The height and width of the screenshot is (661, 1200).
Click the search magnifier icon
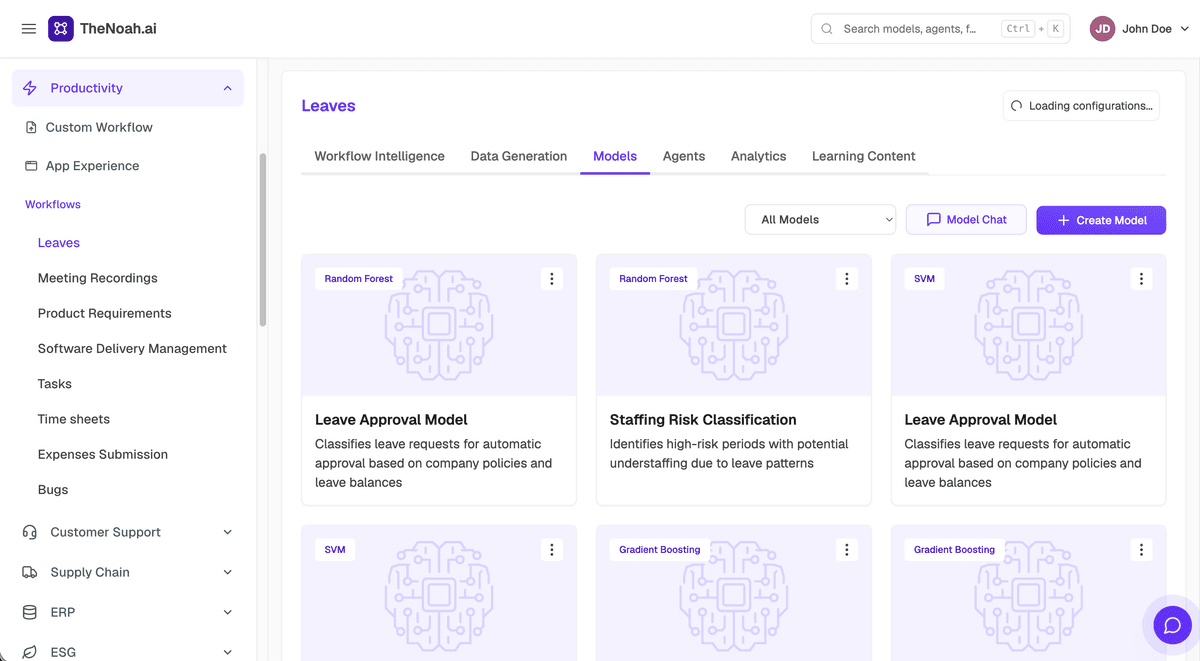(827, 29)
